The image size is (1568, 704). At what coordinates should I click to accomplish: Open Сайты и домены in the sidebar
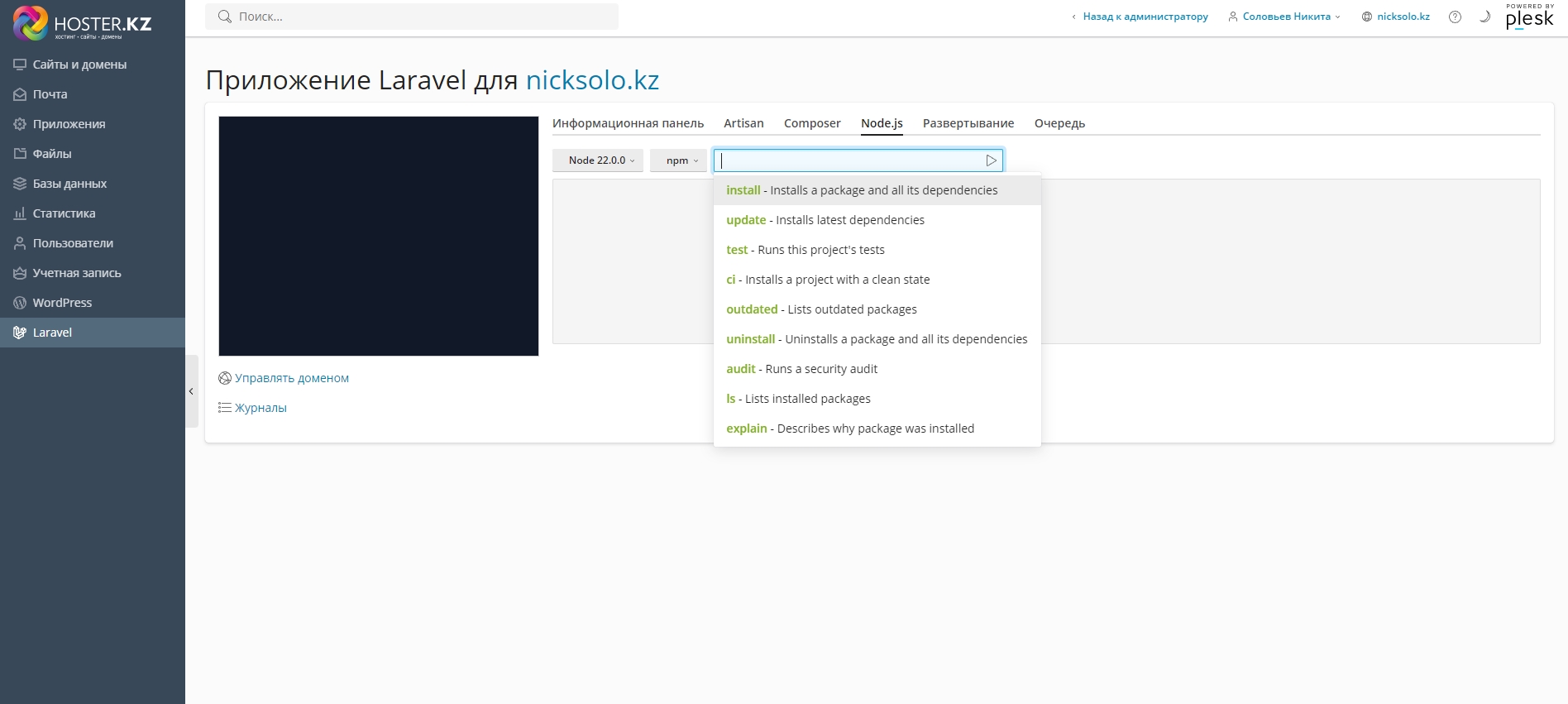(93, 65)
